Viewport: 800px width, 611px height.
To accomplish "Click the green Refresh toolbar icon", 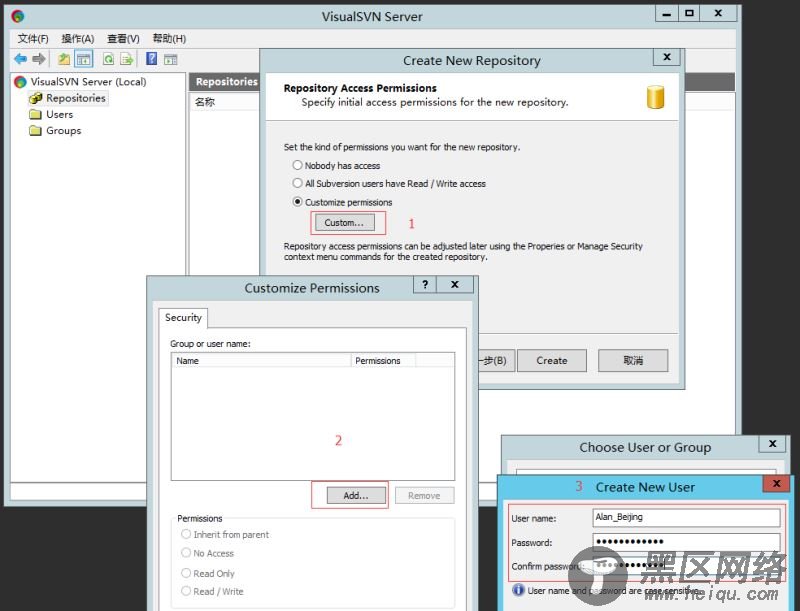I will tap(108, 59).
